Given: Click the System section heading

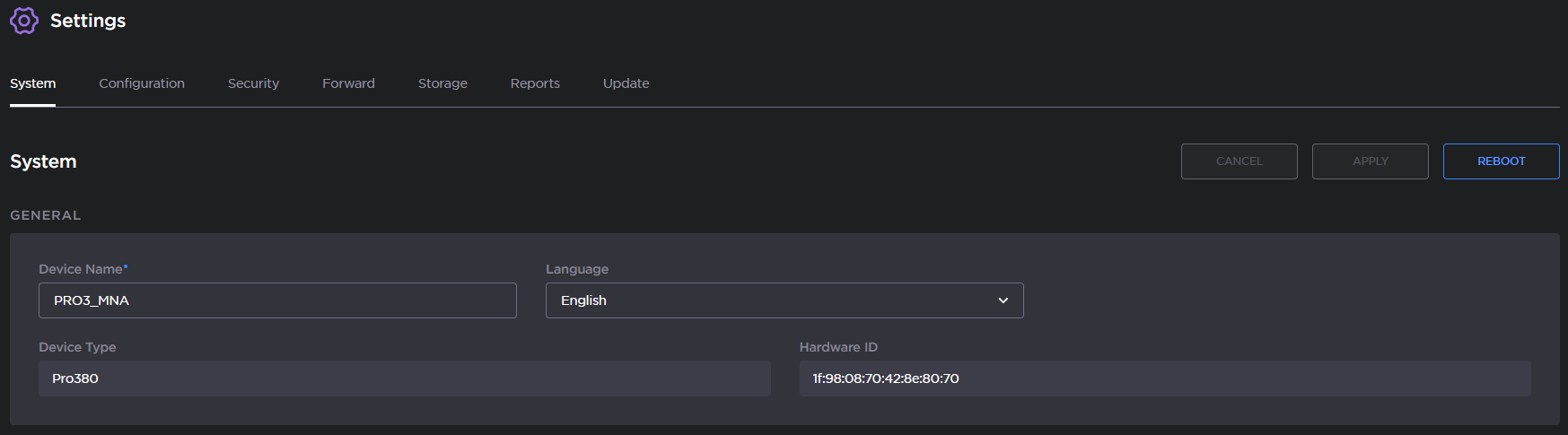Looking at the screenshot, I should click(x=43, y=161).
